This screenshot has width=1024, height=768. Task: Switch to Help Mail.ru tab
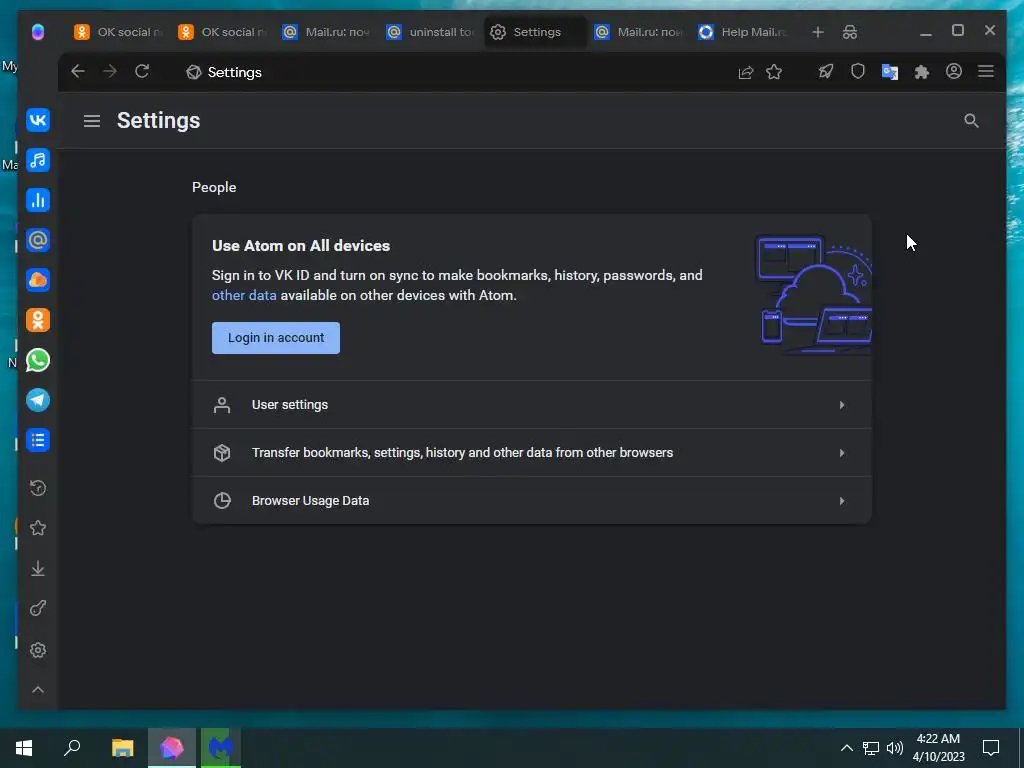pos(743,32)
